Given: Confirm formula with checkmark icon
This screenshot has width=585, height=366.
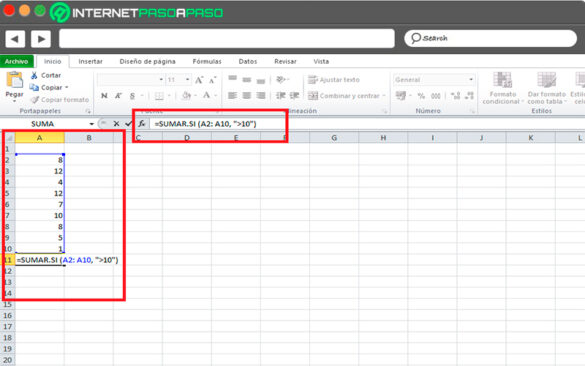Looking at the screenshot, I should (x=128, y=123).
